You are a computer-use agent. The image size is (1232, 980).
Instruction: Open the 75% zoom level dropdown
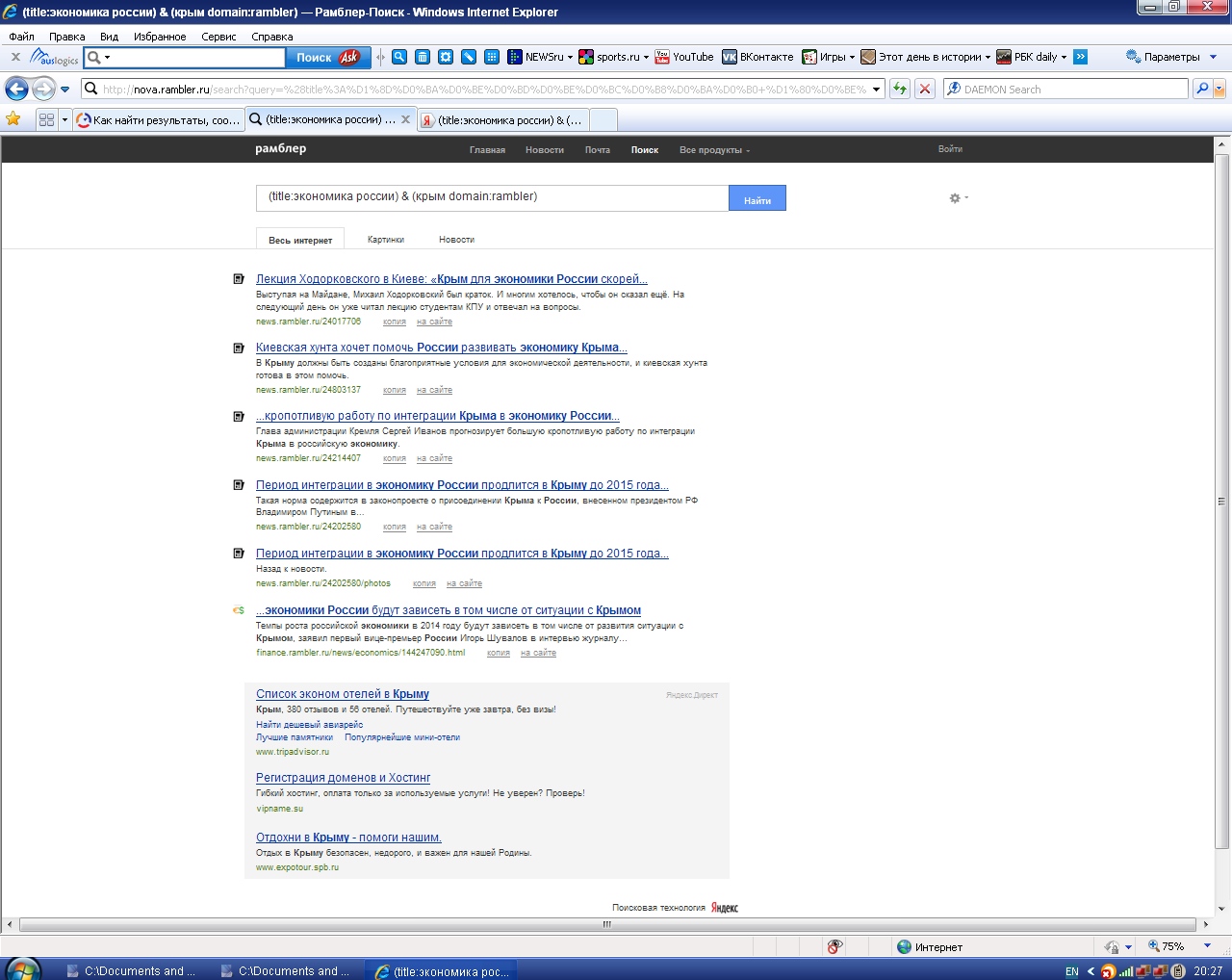1208,946
